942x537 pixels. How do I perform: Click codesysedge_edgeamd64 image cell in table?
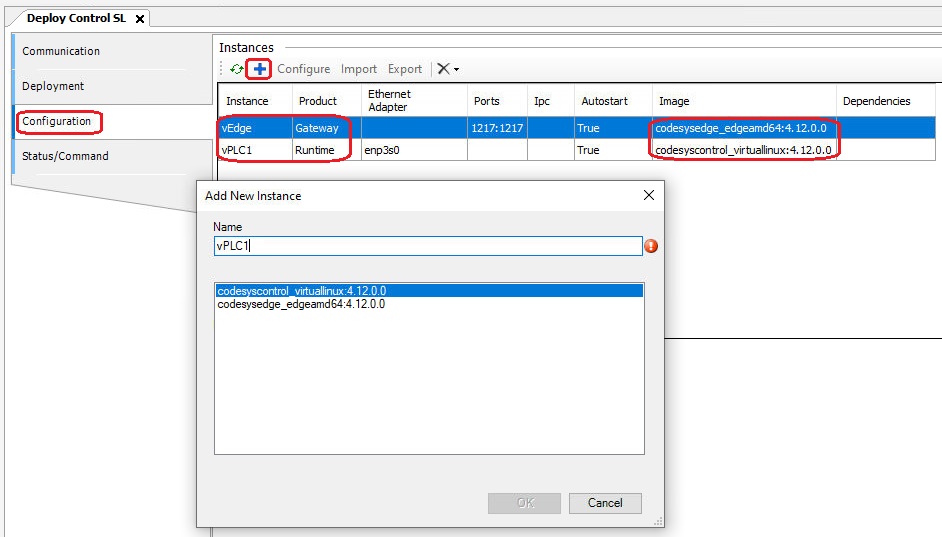coord(744,128)
